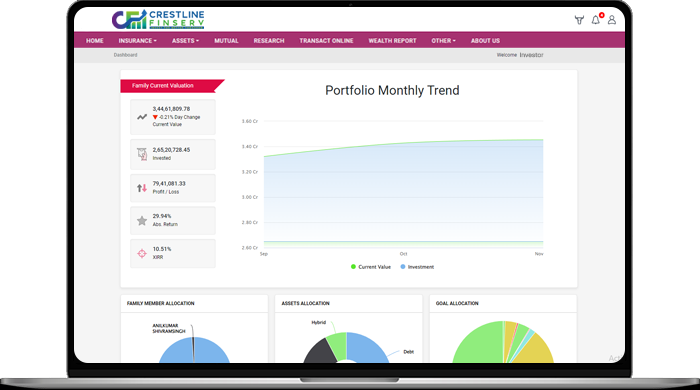Click the target icon for XIRR
The height and width of the screenshot is (390, 700).
[x=142, y=253]
